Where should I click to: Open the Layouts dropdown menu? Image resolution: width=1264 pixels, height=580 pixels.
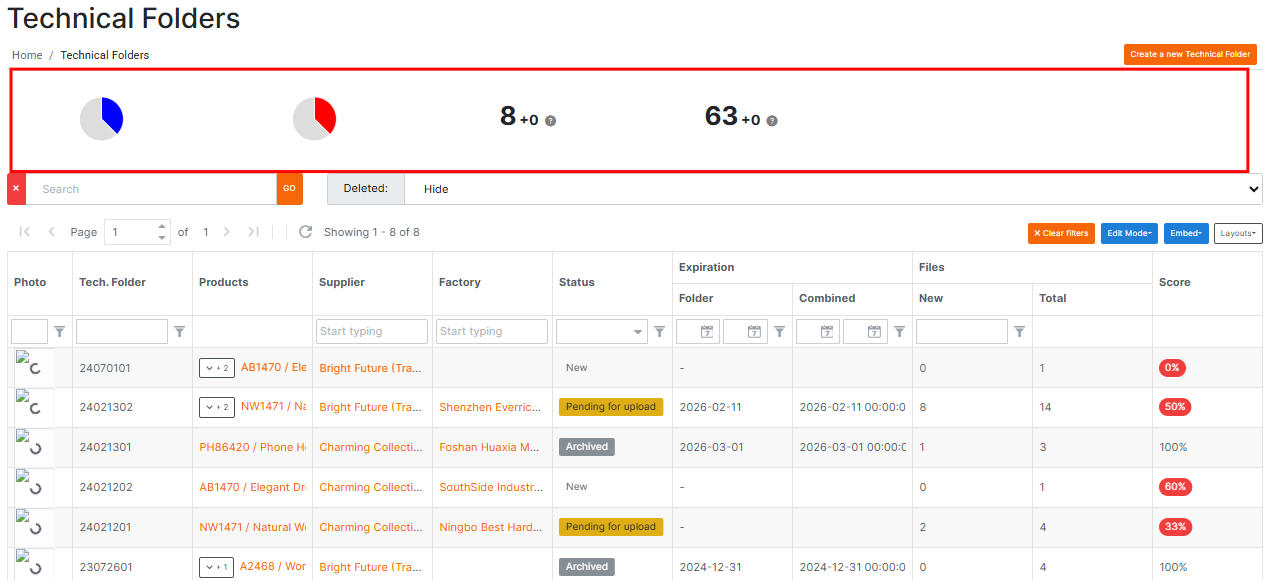tap(1238, 233)
